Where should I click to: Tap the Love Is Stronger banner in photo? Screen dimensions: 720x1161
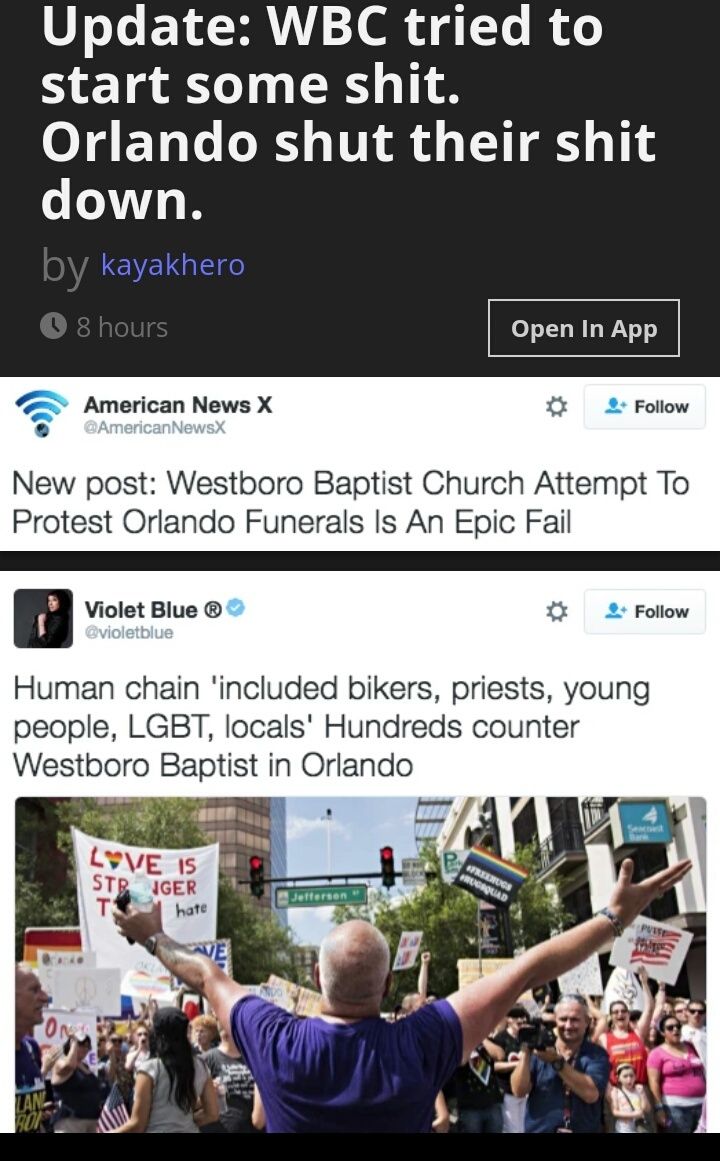click(146, 885)
